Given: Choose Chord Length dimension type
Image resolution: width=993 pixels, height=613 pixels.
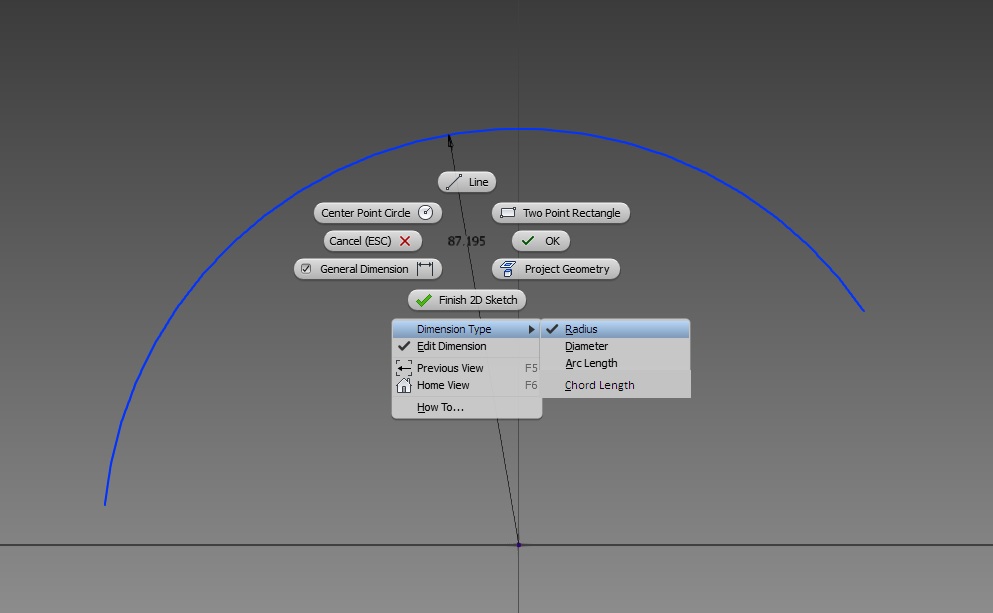Looking at the screenshot, I should click(598, 384).
